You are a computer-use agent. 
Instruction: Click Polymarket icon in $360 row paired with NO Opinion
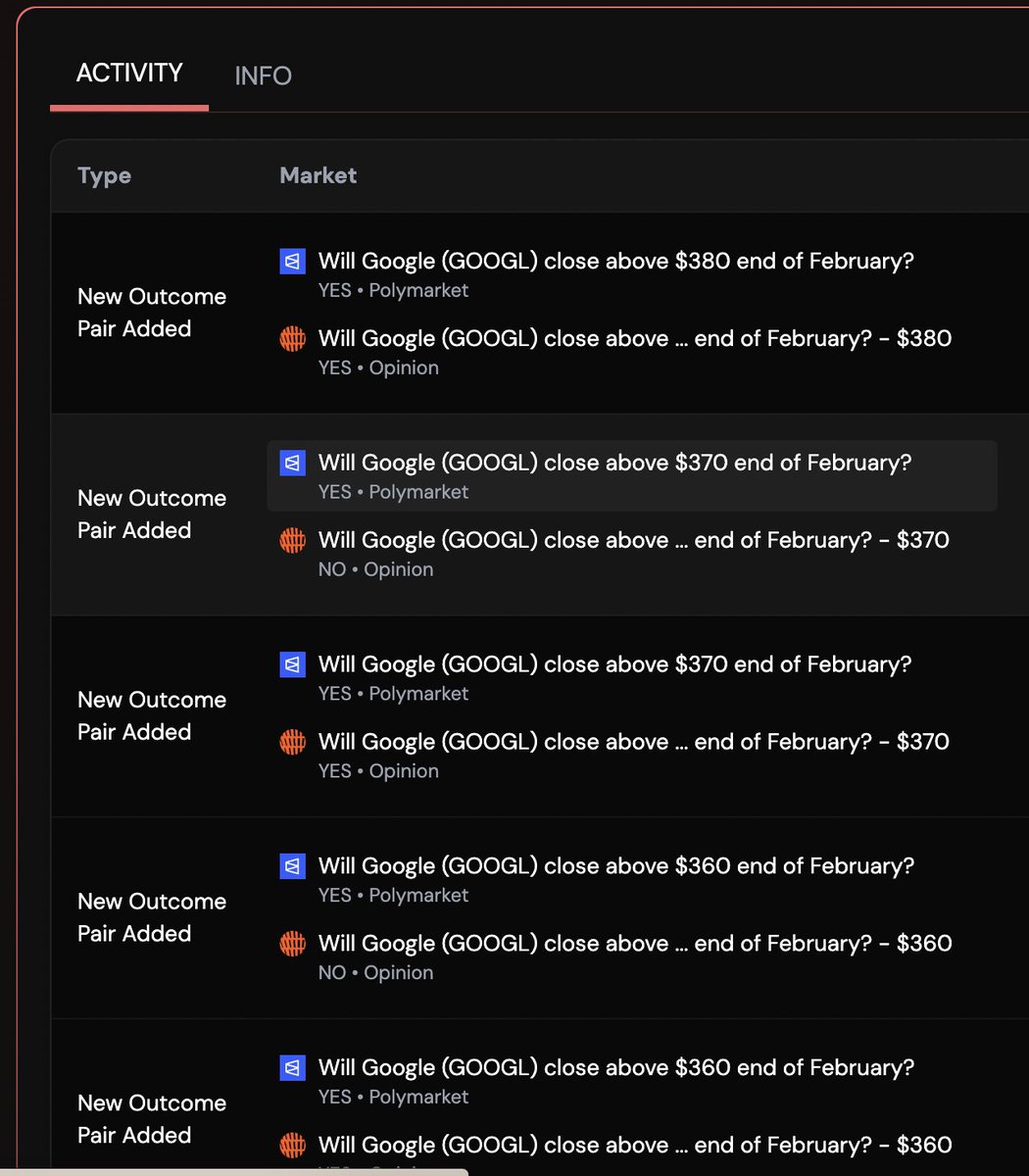[293, 867]
